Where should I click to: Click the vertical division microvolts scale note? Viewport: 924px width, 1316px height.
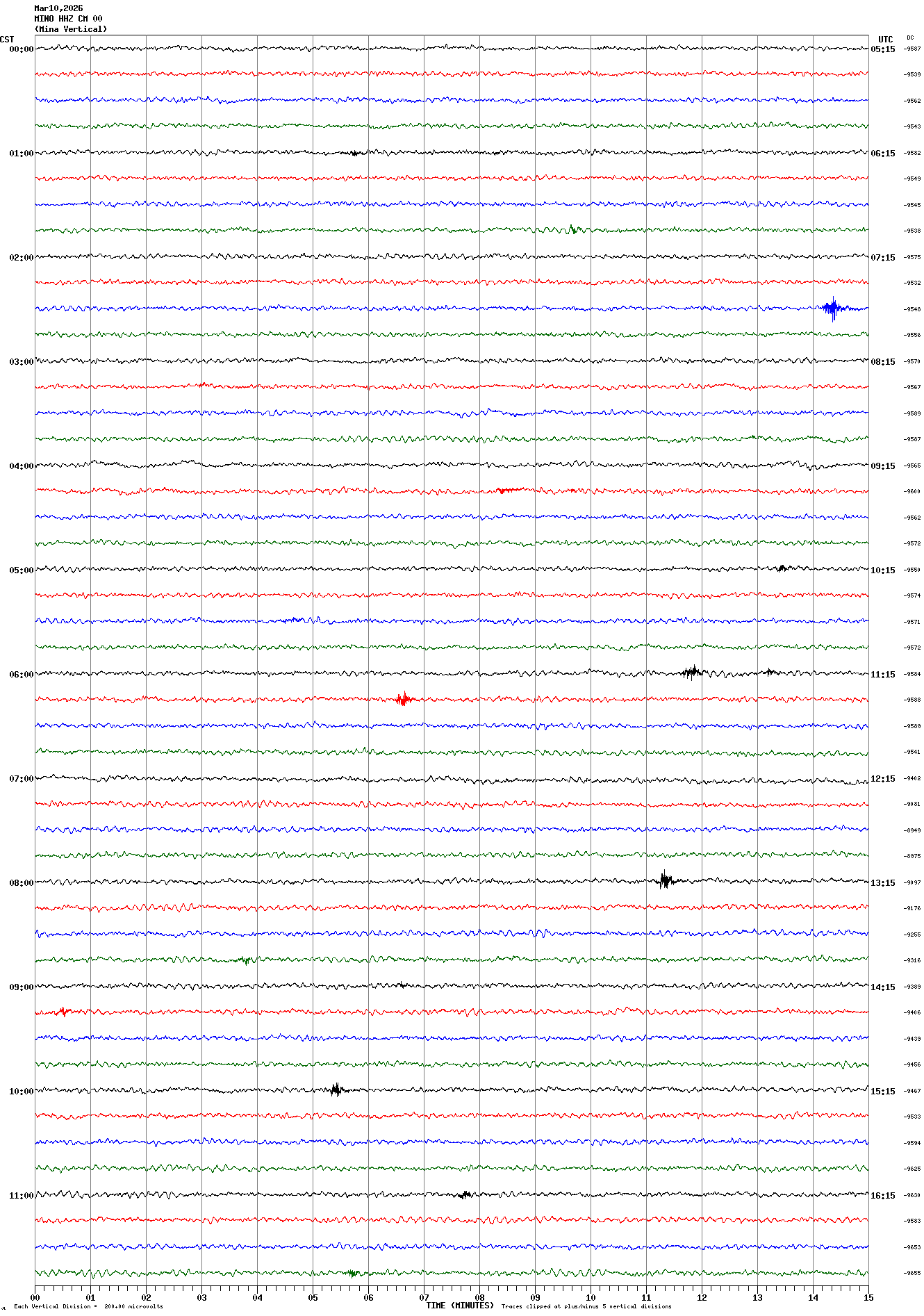tap(88, 1306)
